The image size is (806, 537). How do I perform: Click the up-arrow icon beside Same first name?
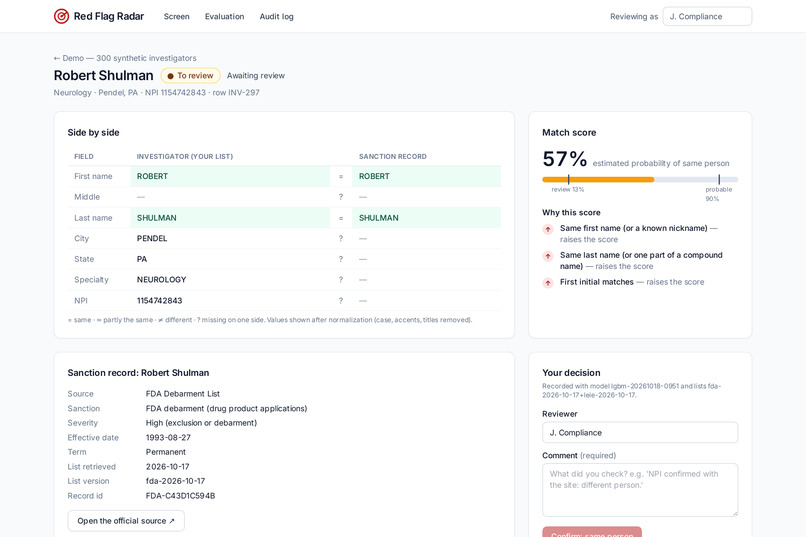click(548, 229)
